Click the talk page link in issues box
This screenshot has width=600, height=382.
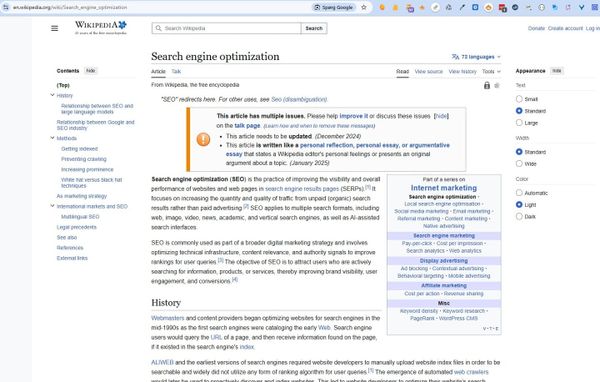tap(247, 126)
